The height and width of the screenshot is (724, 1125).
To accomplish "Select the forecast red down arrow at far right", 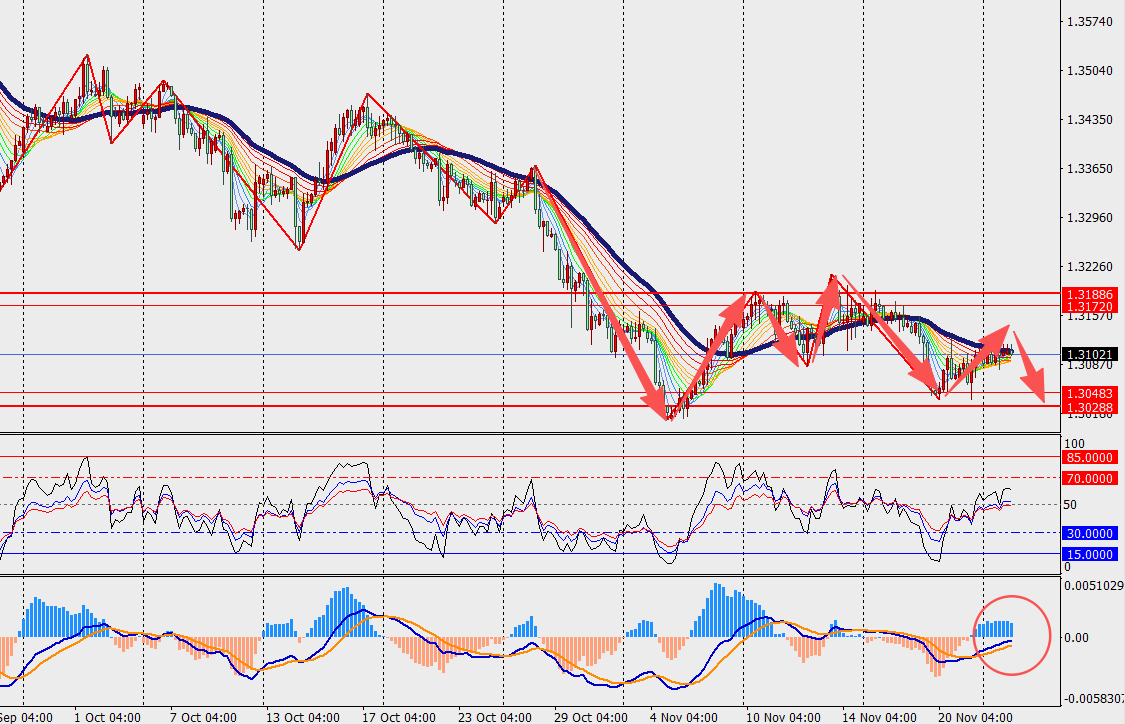I will coord(1030,370).
